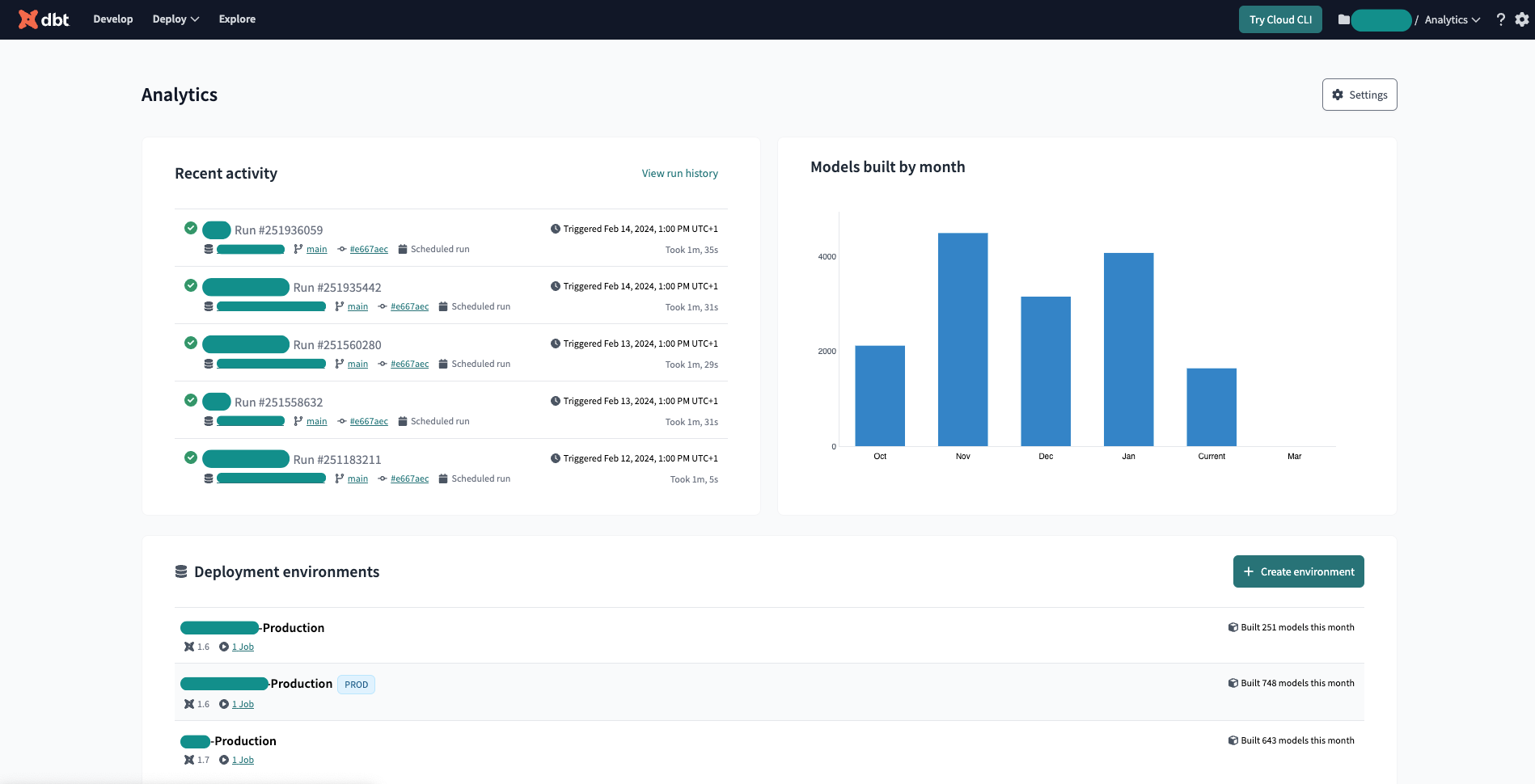The width and height of the screenshot is (1535, 784).
Task: Click success check icon for Run #251936059
Action: pos(191,228)
